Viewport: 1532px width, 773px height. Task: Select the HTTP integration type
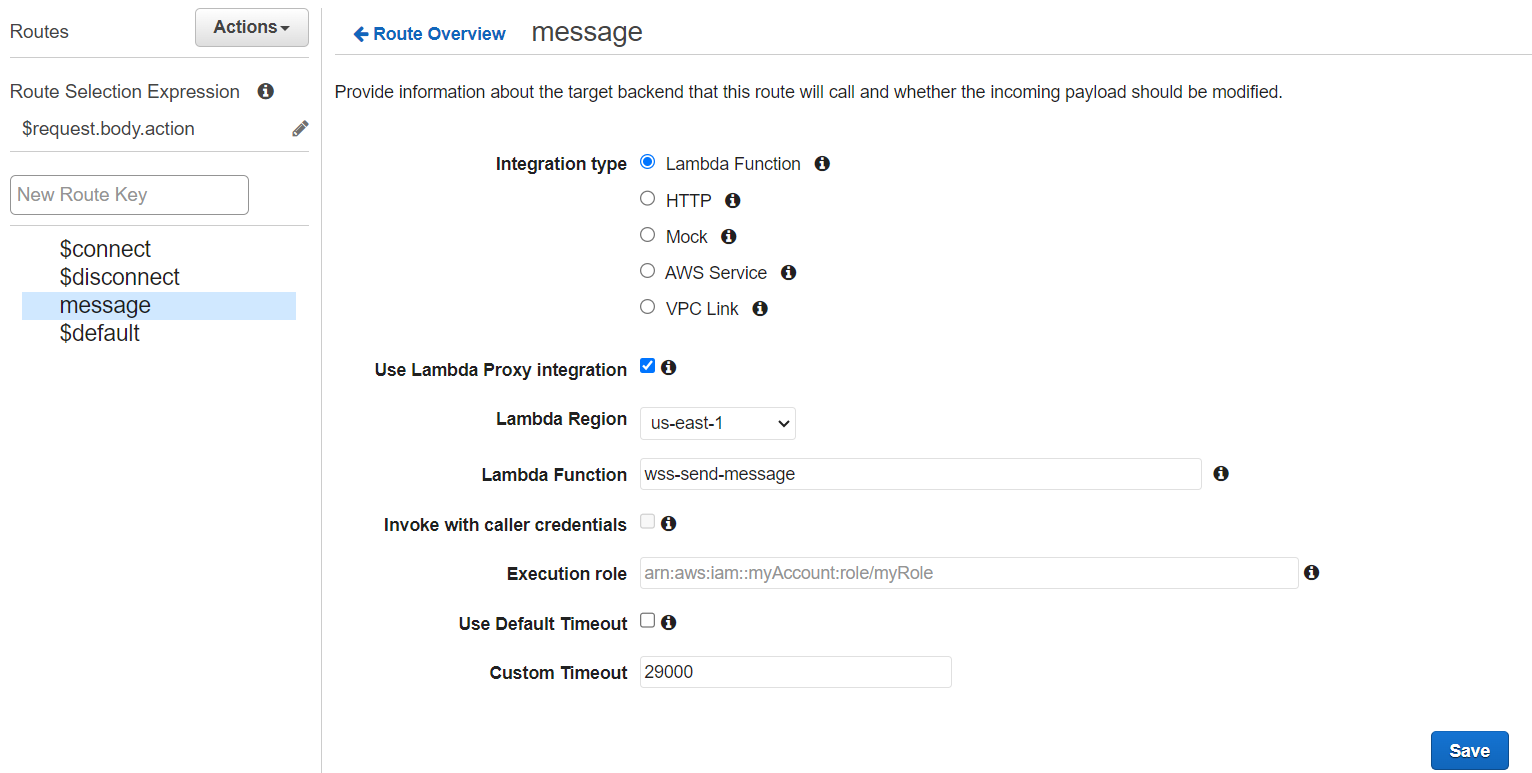coord(648,199)
